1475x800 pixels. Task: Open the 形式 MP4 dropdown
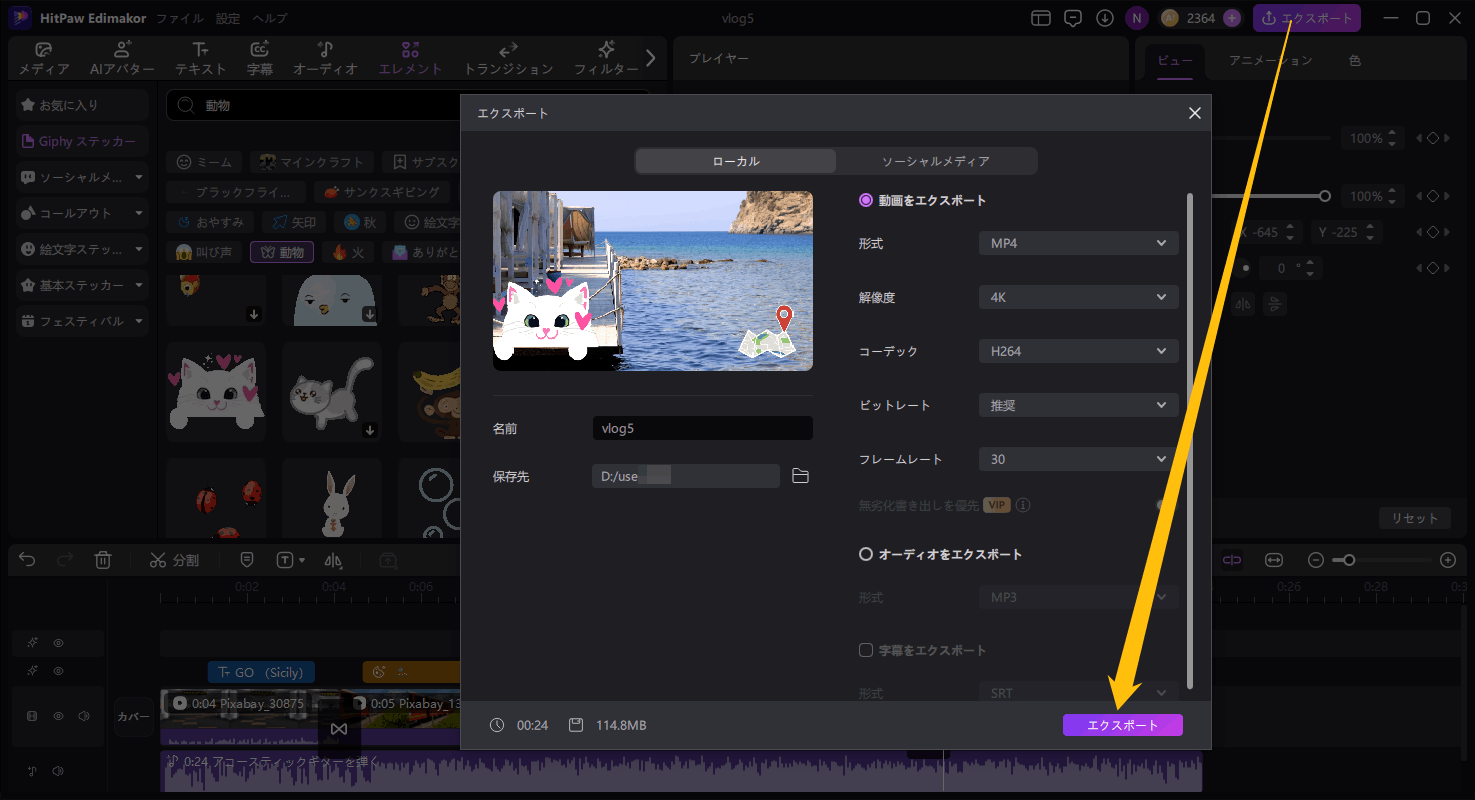1078,242
